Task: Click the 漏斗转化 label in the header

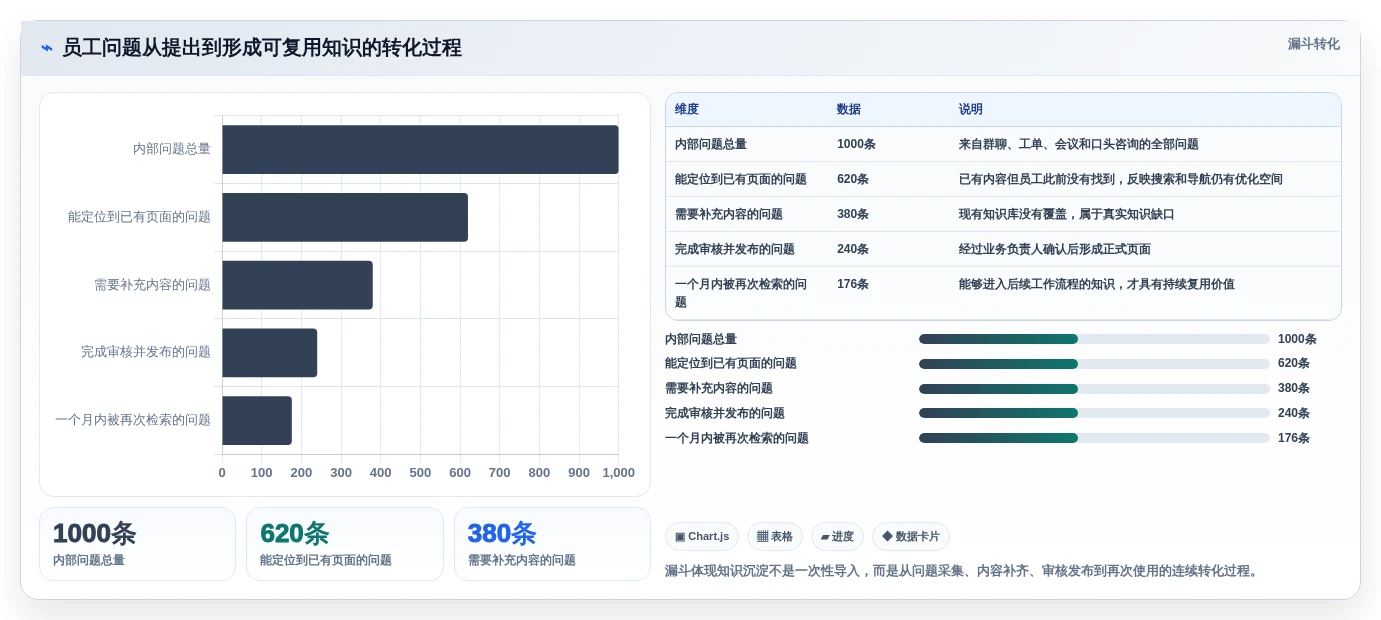Action: coord(1313,44)
